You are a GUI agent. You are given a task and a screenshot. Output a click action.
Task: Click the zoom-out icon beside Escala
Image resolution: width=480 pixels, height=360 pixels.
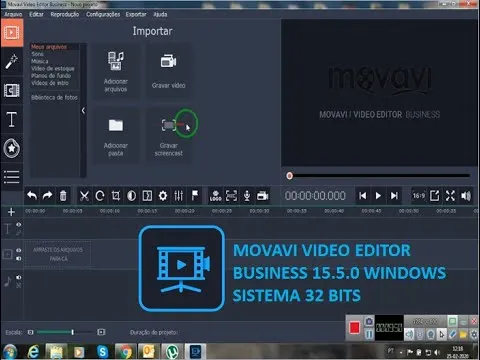[30, 332]
